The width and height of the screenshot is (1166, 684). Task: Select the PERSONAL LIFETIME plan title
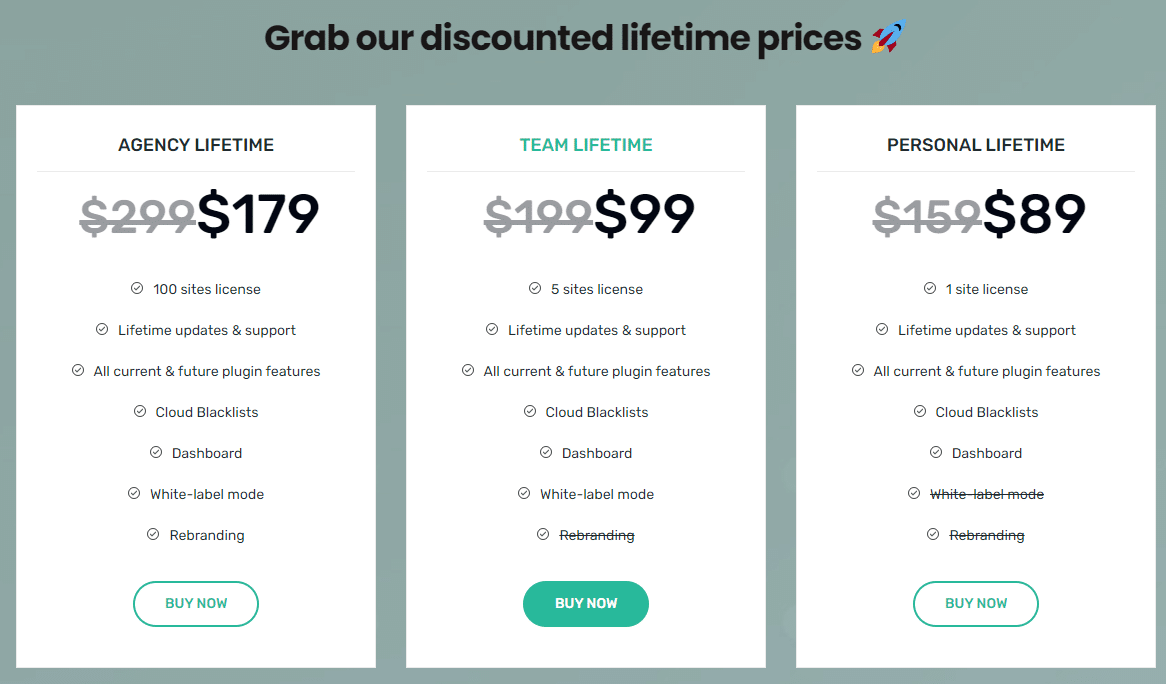coord(976,145)
